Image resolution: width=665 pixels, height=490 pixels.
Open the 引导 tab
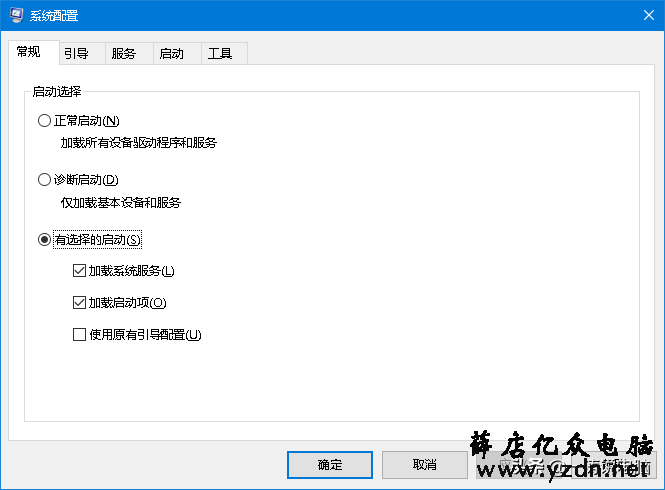point(82,53)
